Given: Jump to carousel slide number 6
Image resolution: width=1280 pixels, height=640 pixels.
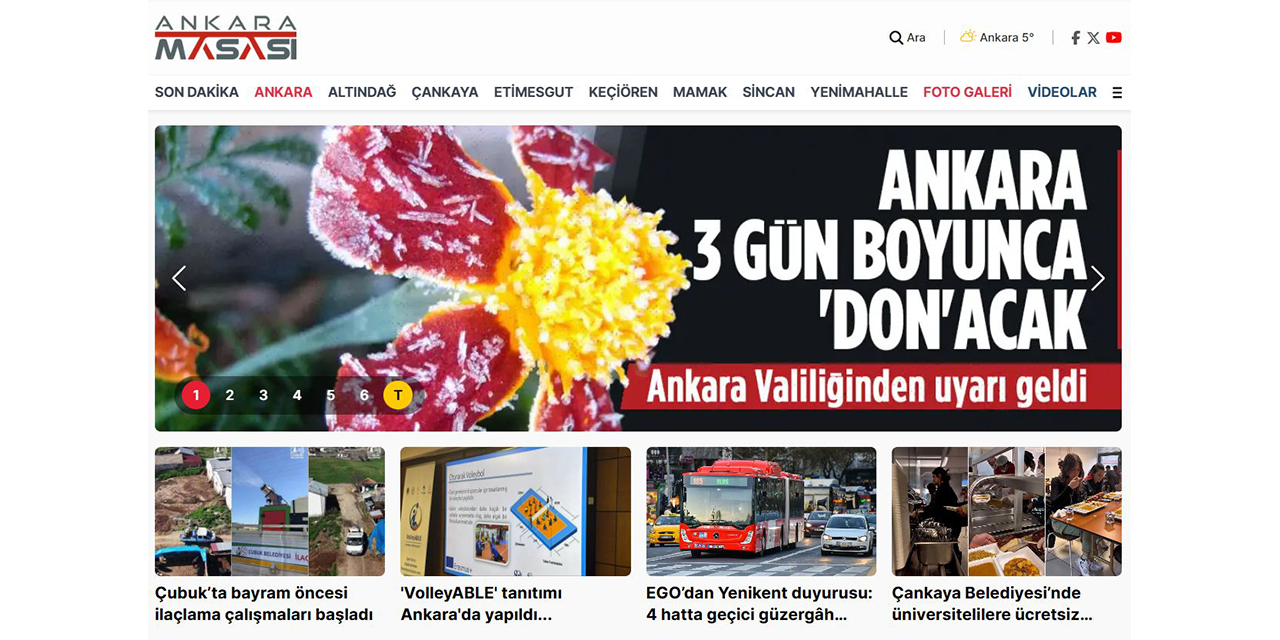Looking at the screenshot, I should pyautogui.click(x=364, y=394).
